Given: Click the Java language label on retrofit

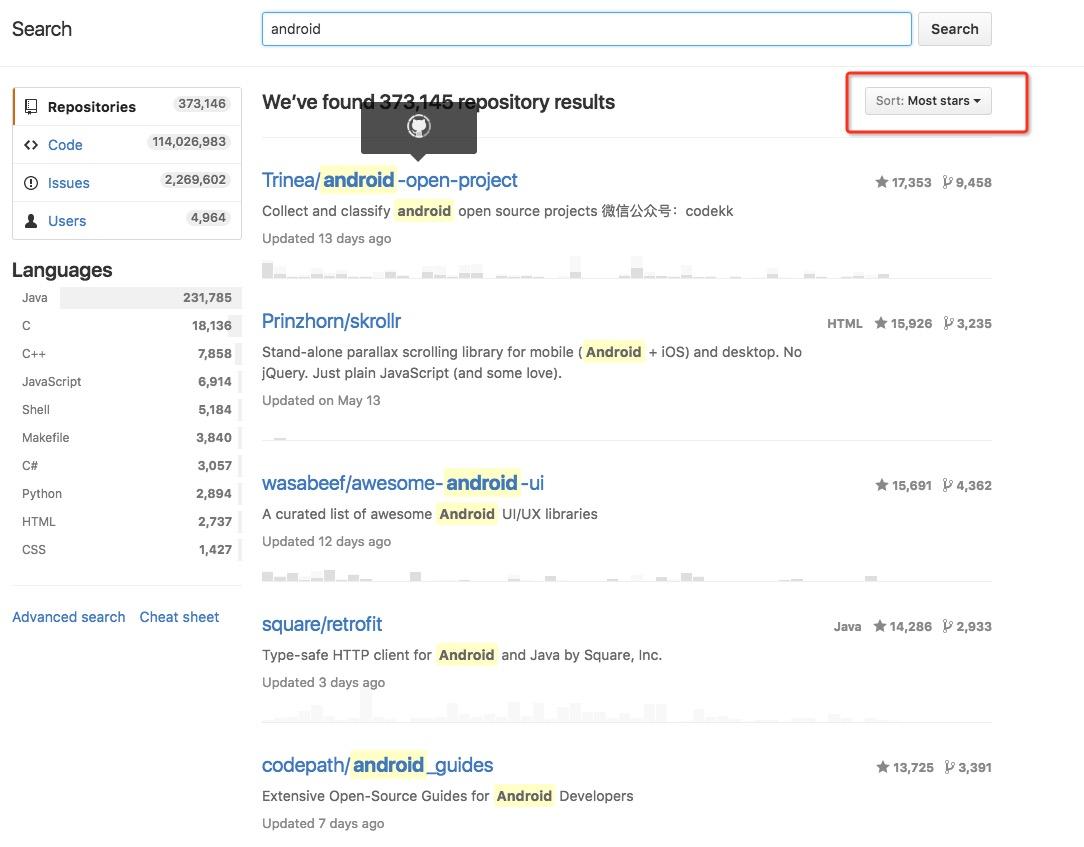Looking at the screenshot, I should pyautogui.click(x=848, y=626).
